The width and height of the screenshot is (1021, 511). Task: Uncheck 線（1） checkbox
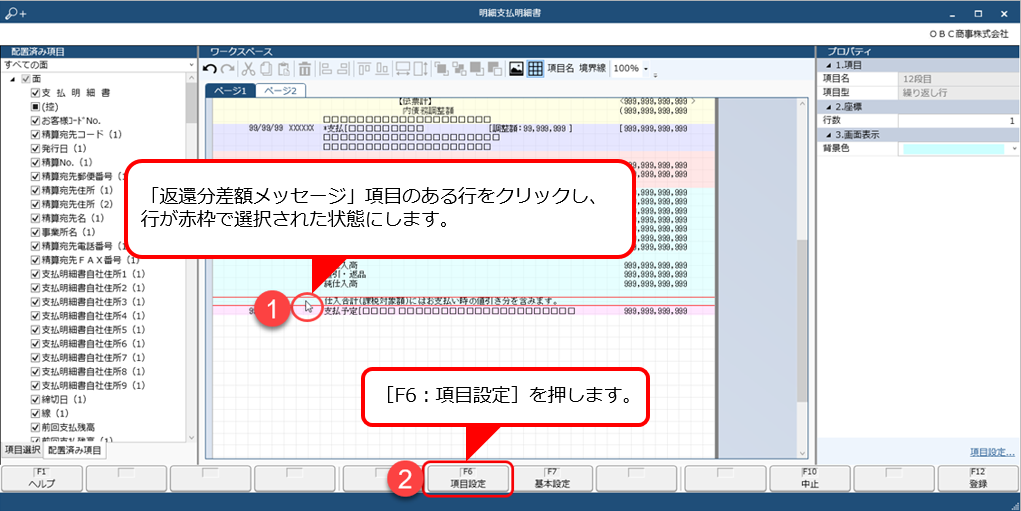click(x=36, y=413)
